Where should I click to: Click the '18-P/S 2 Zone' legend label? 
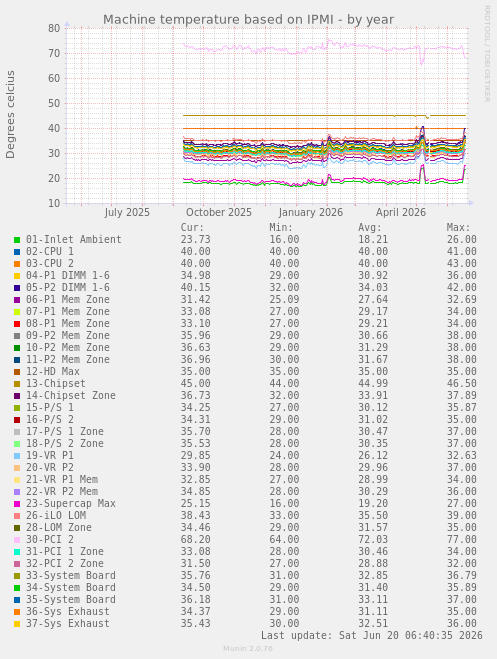(65, 443)
